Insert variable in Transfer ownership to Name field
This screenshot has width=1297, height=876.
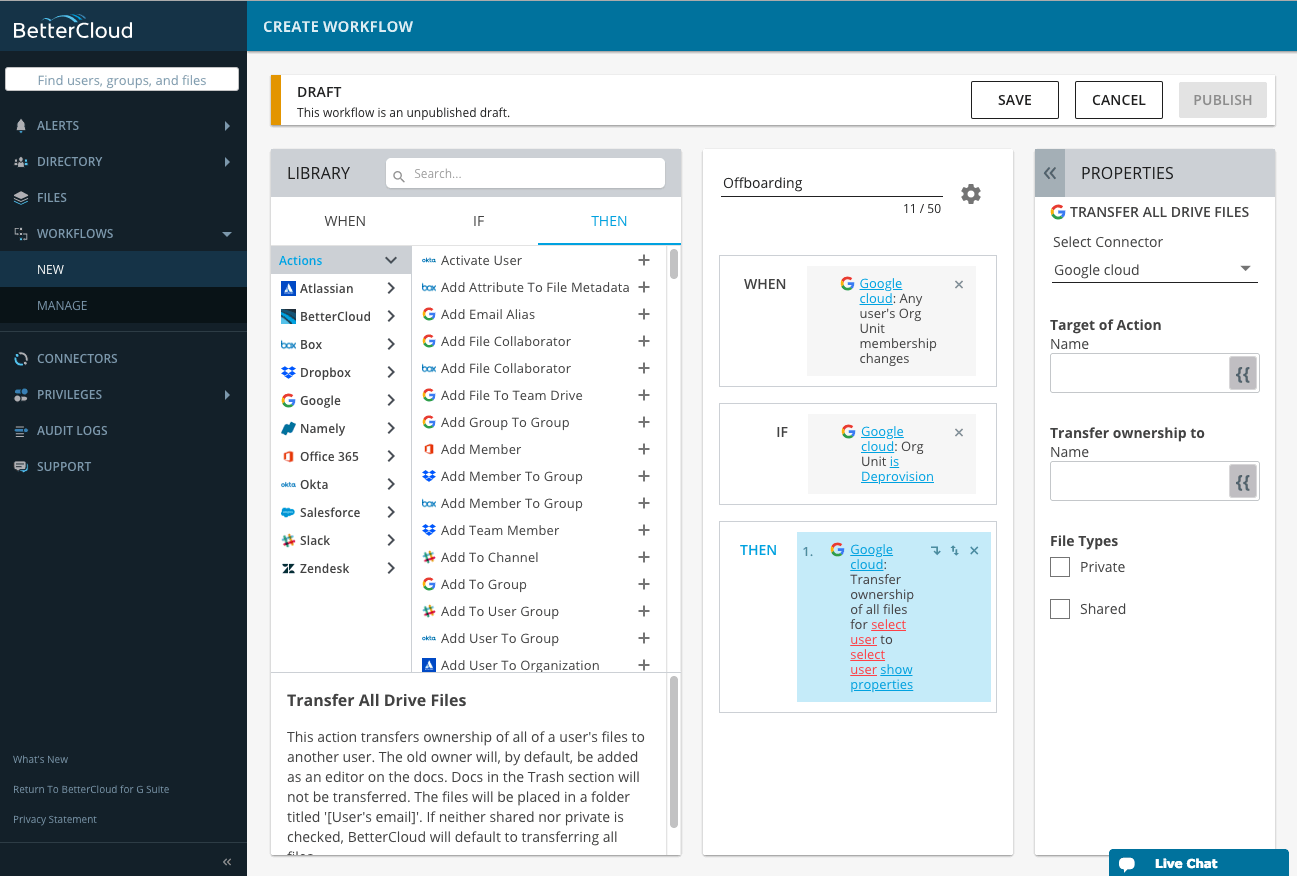[1243, 482]
